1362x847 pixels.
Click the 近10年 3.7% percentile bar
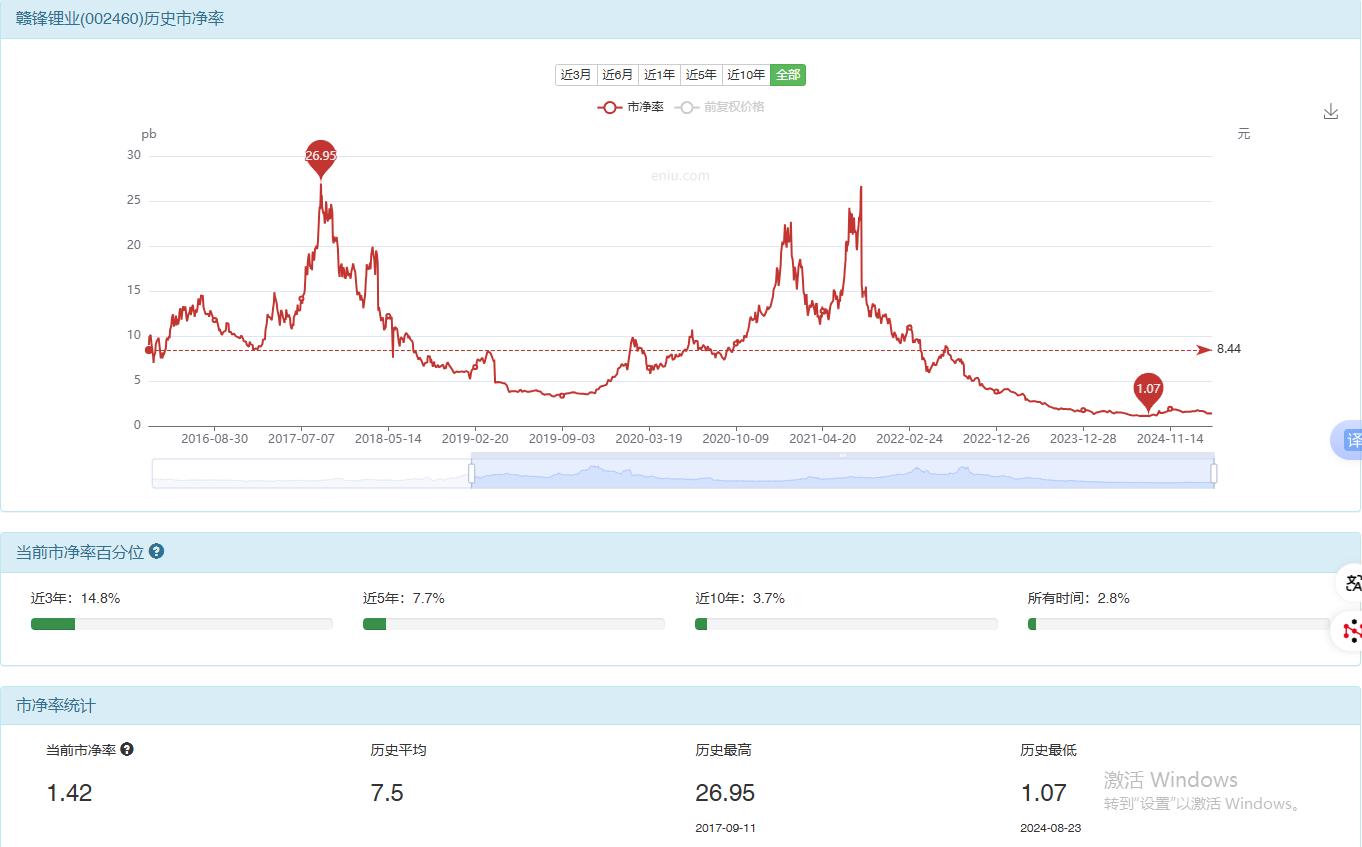pyautogui.click(x=846, y=624)
